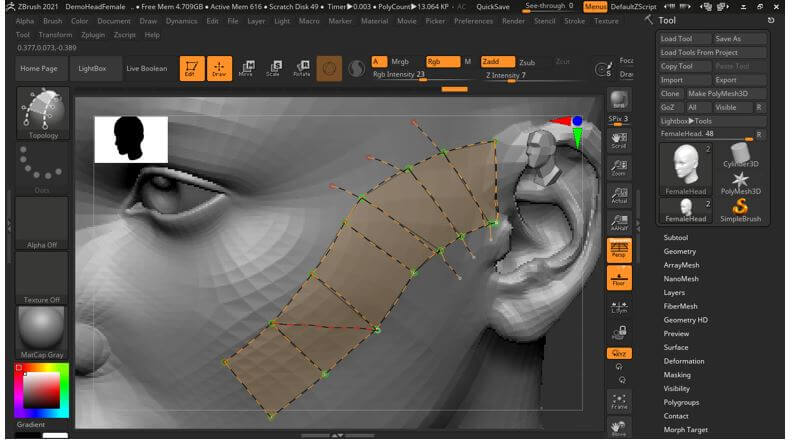Screen dimensions: 798x445
Task: Open the Dots stroke selector
Action: tap(42, 168)
